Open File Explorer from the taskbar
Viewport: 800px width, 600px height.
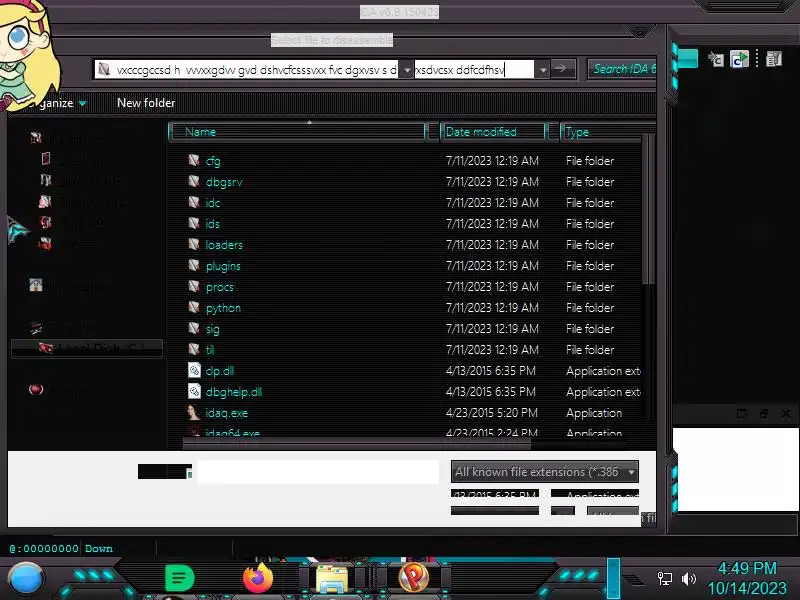click(x=332, y=579)
